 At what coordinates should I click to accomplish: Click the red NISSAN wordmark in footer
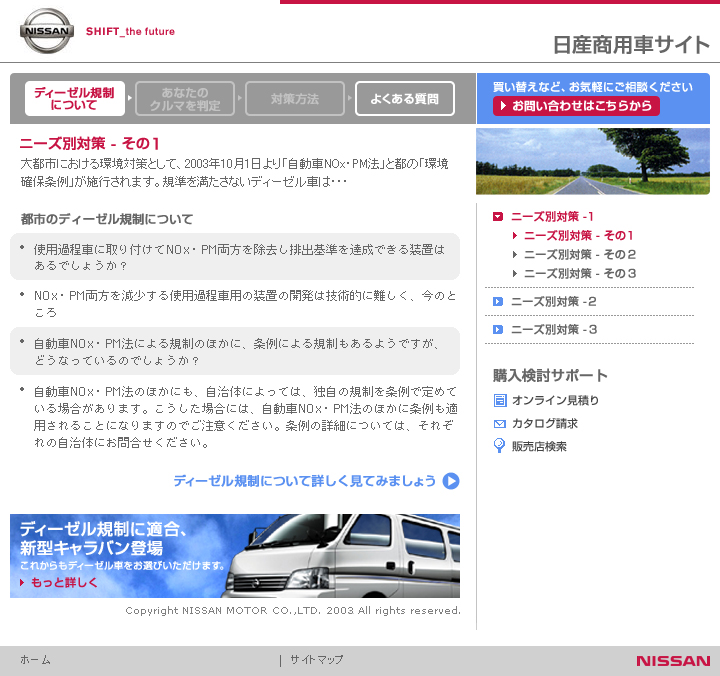673,661
